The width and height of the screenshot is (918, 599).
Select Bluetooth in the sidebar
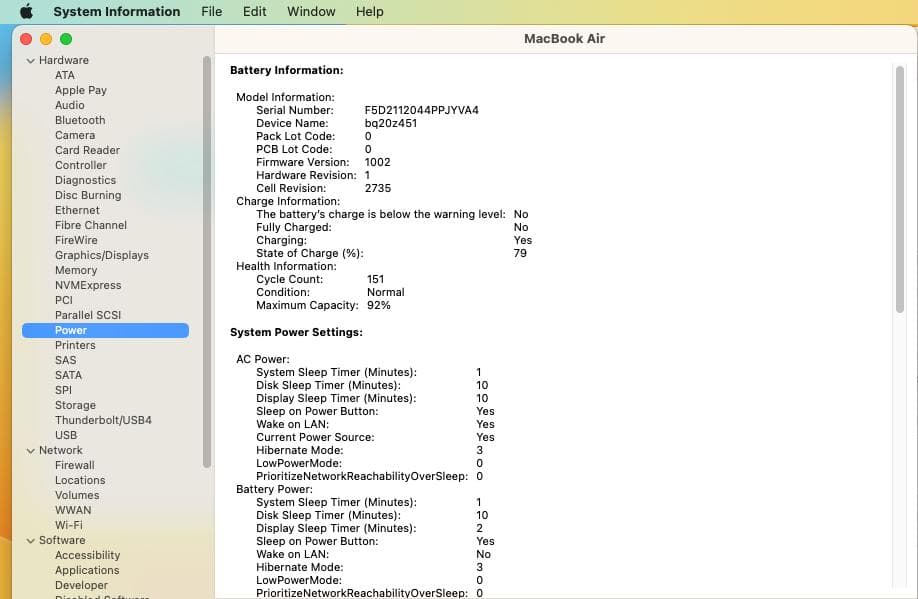[79, 120]
